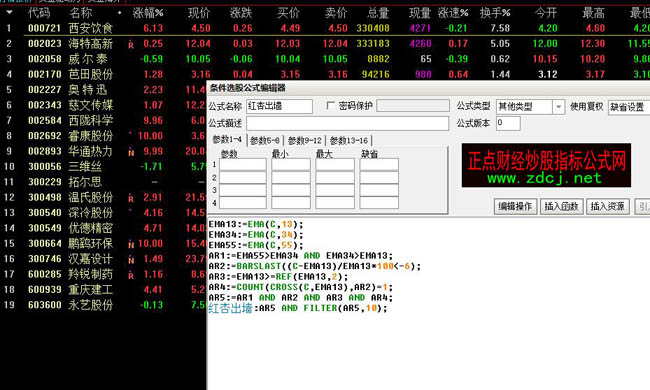Click the R marker beside 温氏股份
This screenshot has width=650, height=390.
click(x=131, y=198)
